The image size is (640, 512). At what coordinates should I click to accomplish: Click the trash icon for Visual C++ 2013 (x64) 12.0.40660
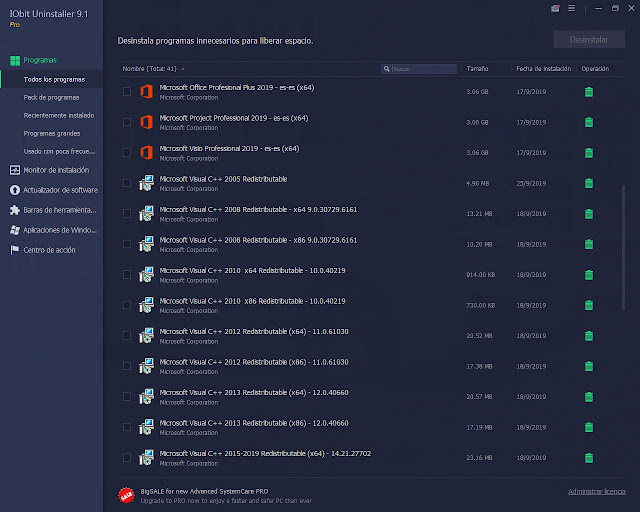(x=589, y=396)
